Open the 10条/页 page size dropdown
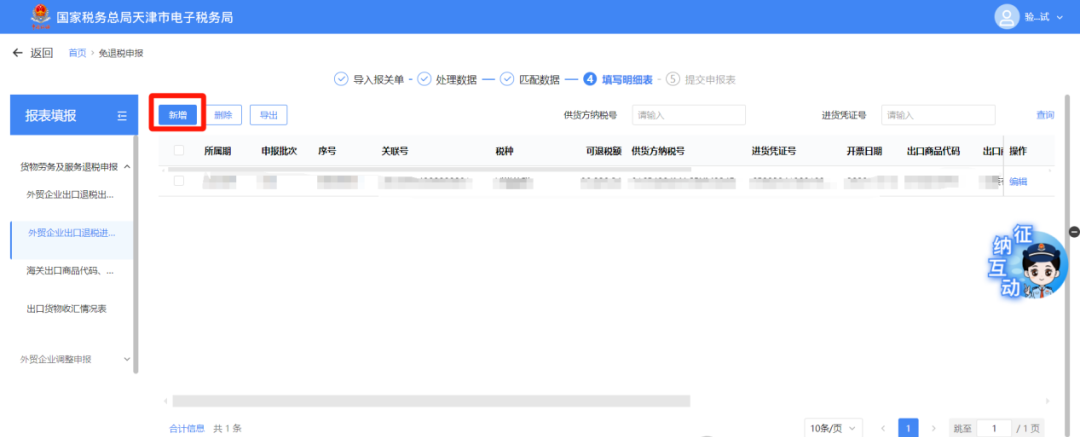1080x437 pixels. (x=833, y=428)
